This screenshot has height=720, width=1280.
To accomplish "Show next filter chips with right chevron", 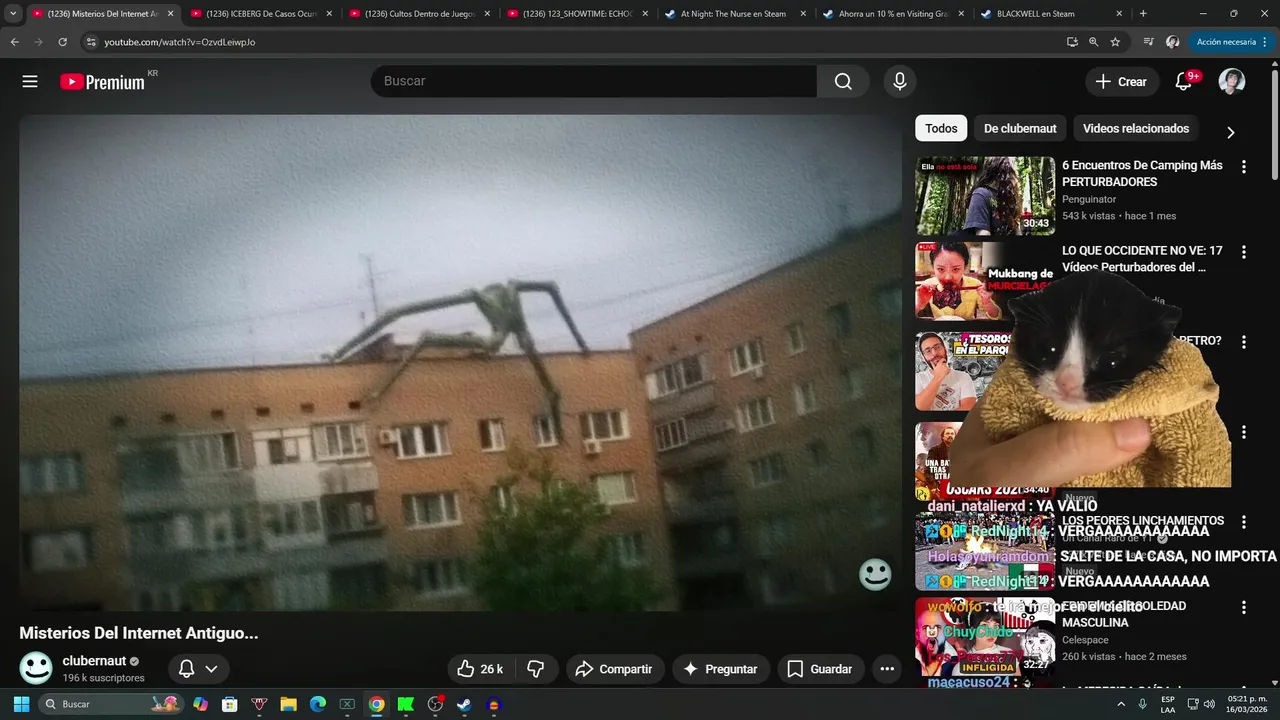I will pyautogui.click(x=1231, y=132).
